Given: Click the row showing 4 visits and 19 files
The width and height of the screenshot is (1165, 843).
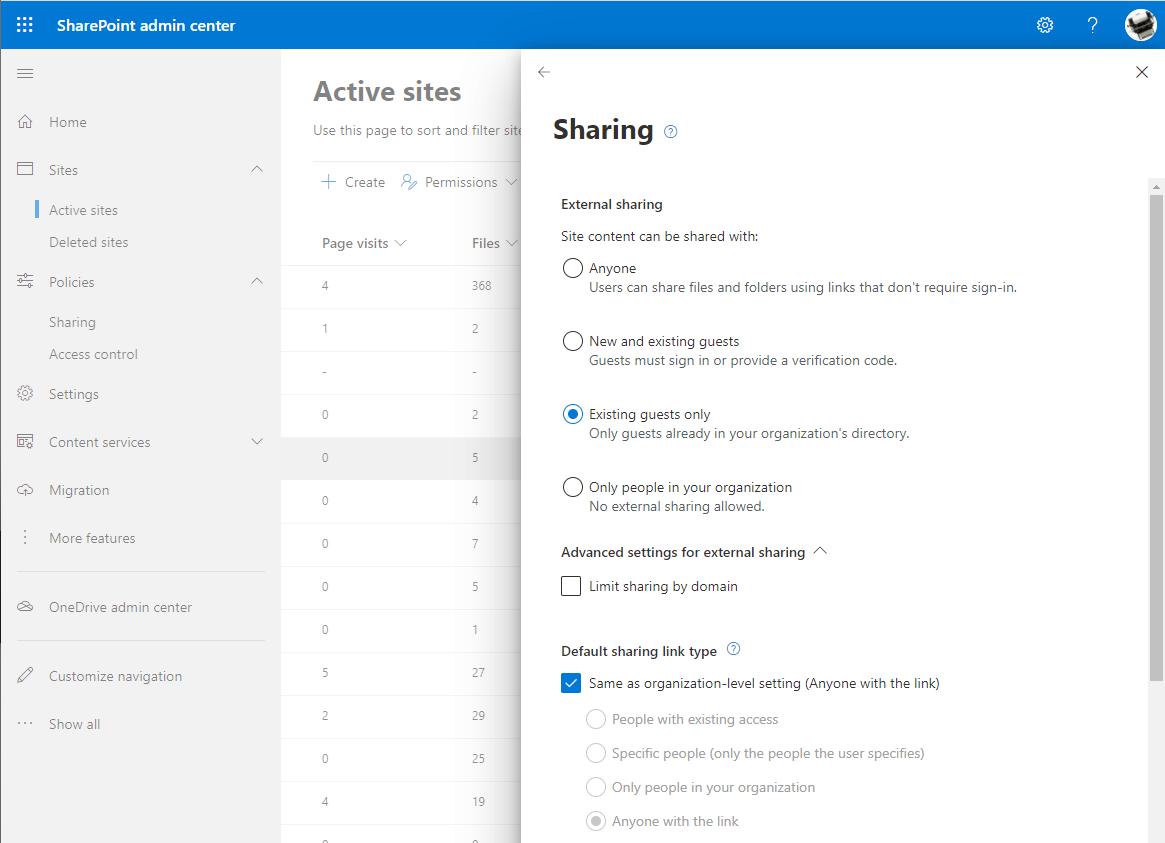Looking at the screenshot, I should click(401, 802).
